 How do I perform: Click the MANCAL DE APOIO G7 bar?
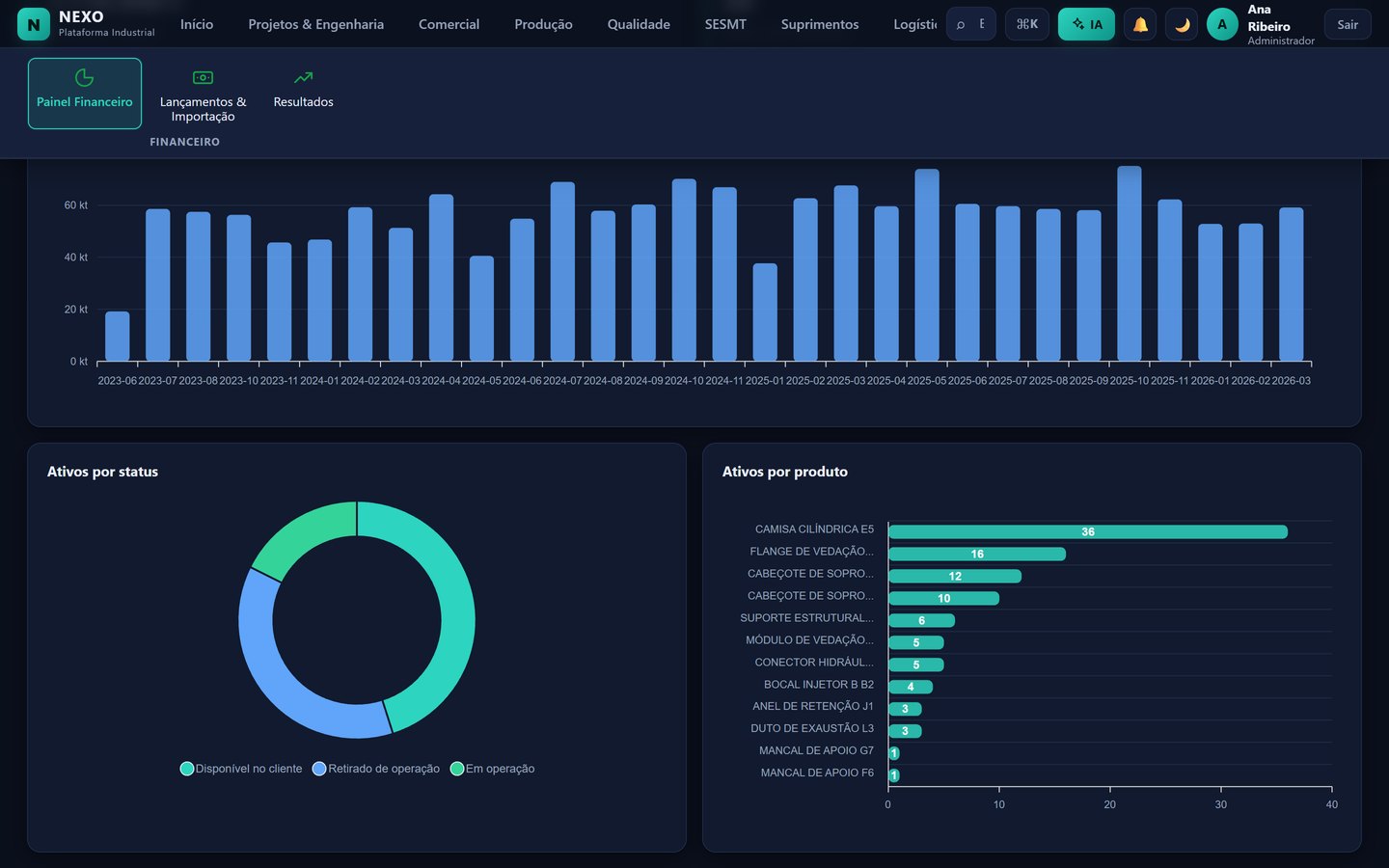point(894,753)
